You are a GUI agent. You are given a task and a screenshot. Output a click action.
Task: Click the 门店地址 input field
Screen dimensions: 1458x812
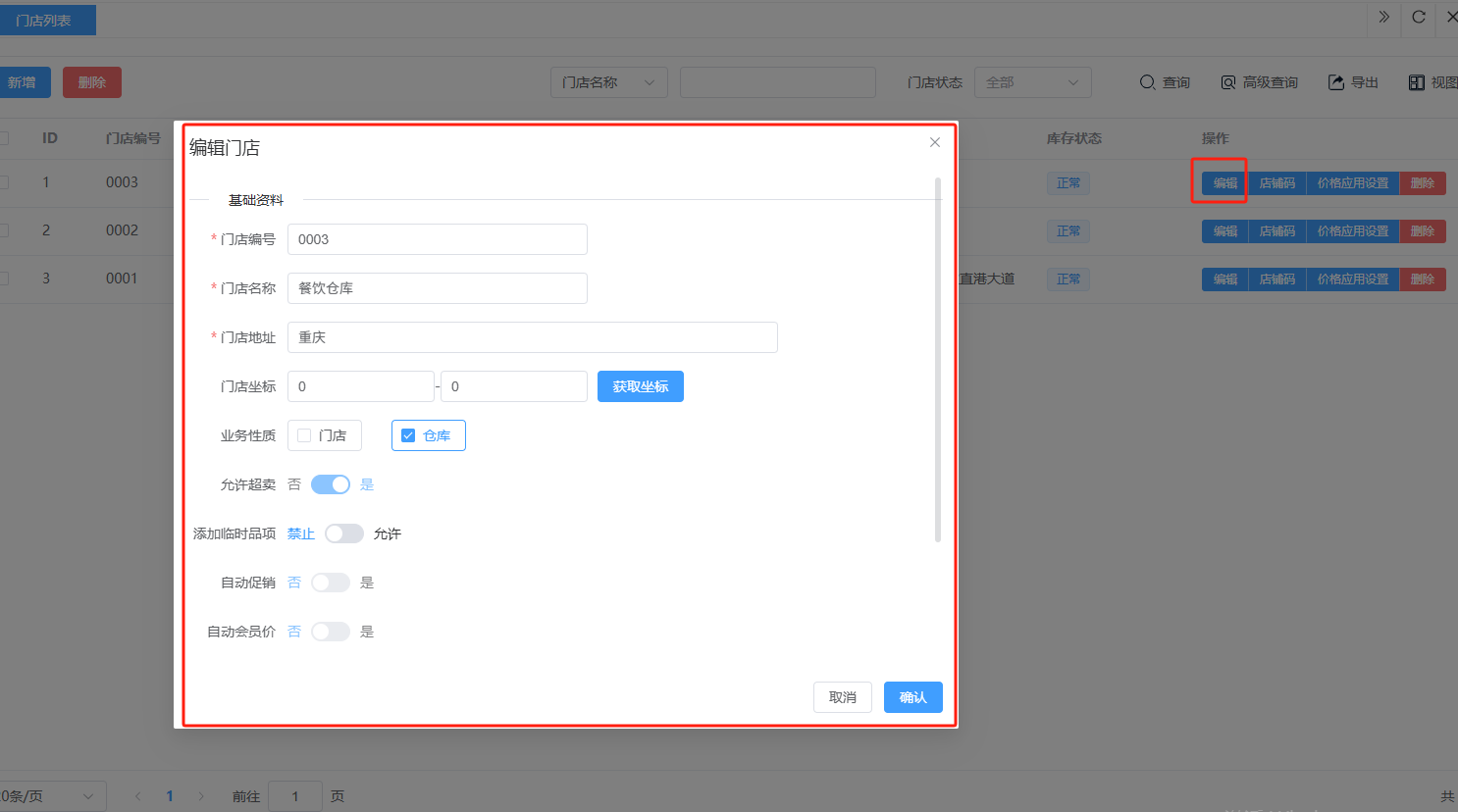click(x=532, y=337)
